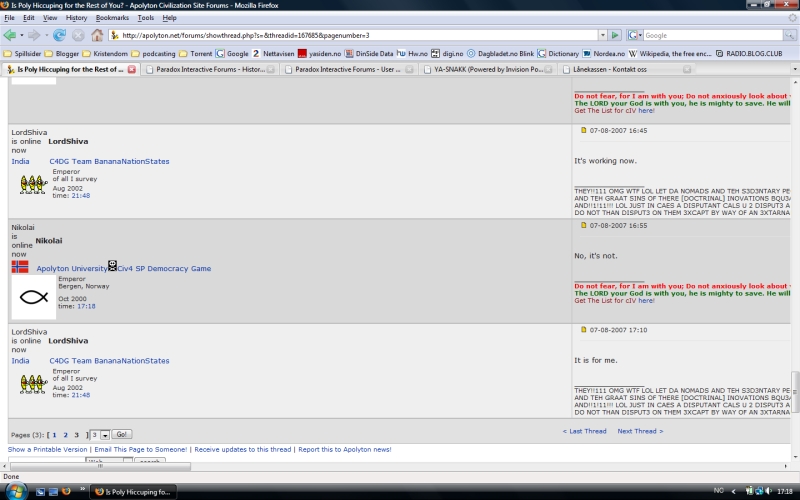Click the post icon next to 07-08-2007 16:55
The image size is (800, 500).
click(x=584, y=226)
